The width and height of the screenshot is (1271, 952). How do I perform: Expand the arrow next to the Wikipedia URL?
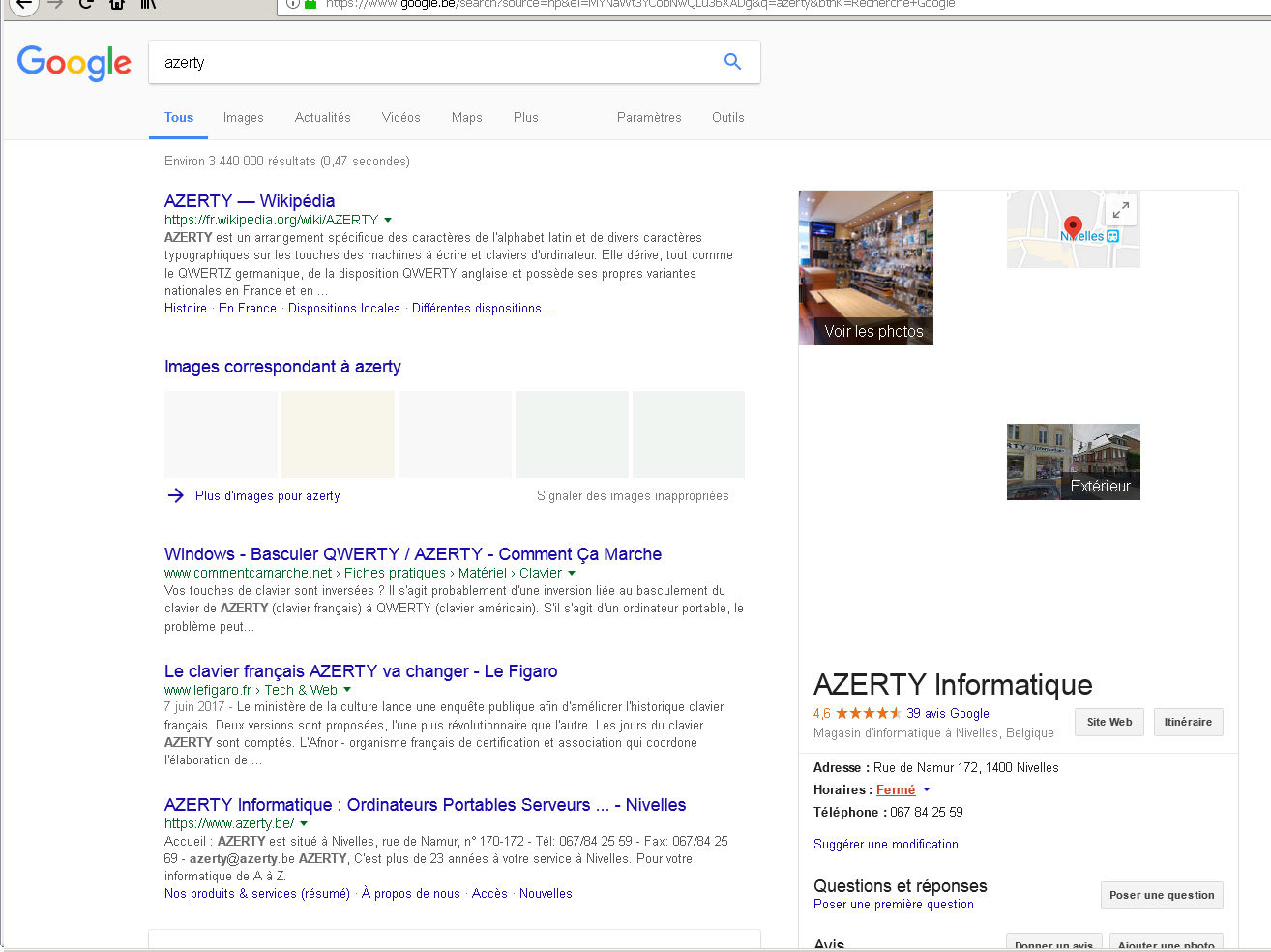click(x=388, y=221)
